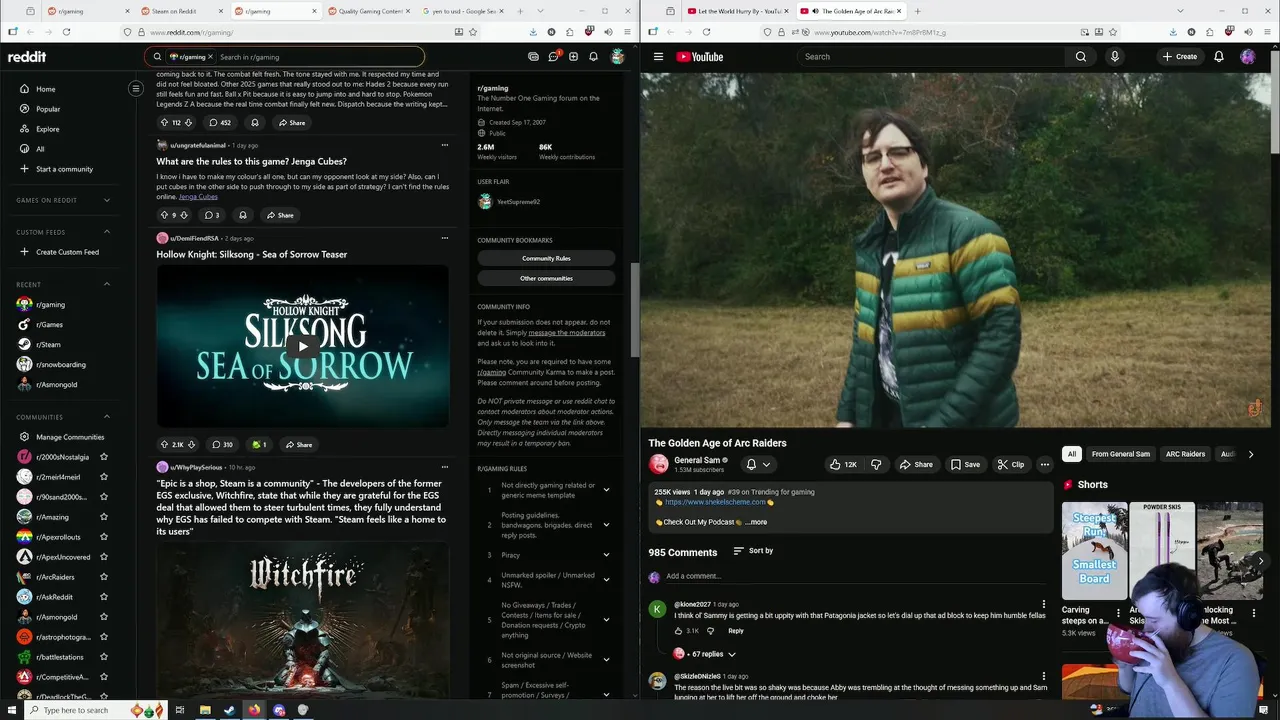Open Reddit chat with notification badge
Image resolution: width=1280 pixels, height=720 pixels.
click(553, 57)
